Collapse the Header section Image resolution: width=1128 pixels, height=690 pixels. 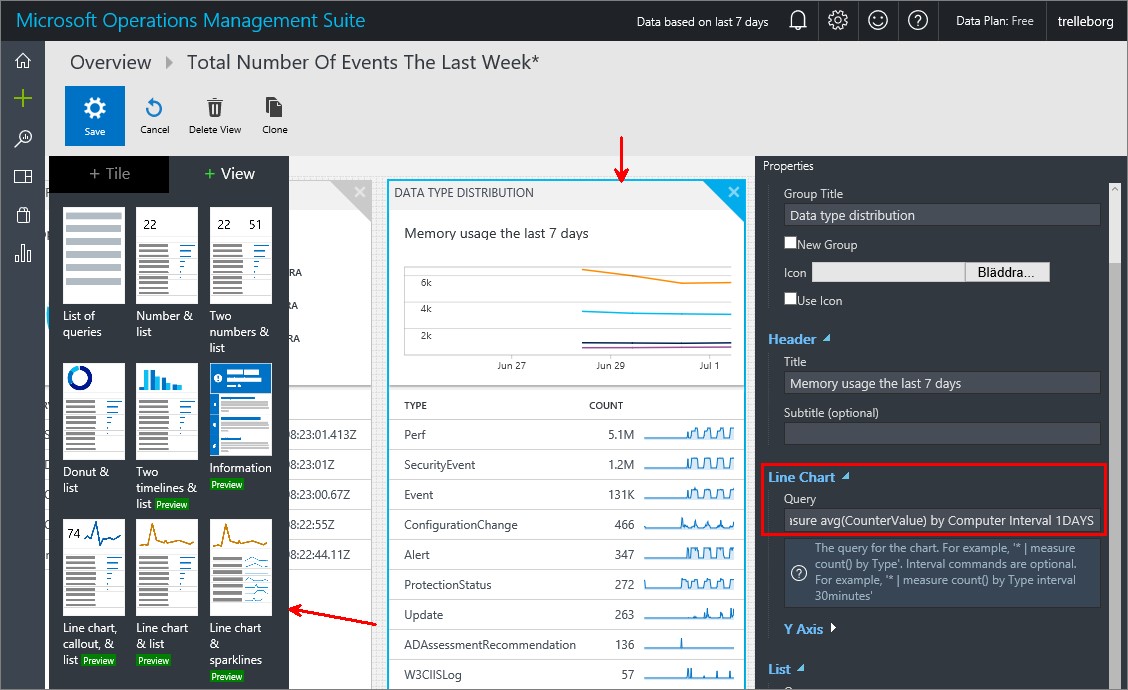pos(799,339)
